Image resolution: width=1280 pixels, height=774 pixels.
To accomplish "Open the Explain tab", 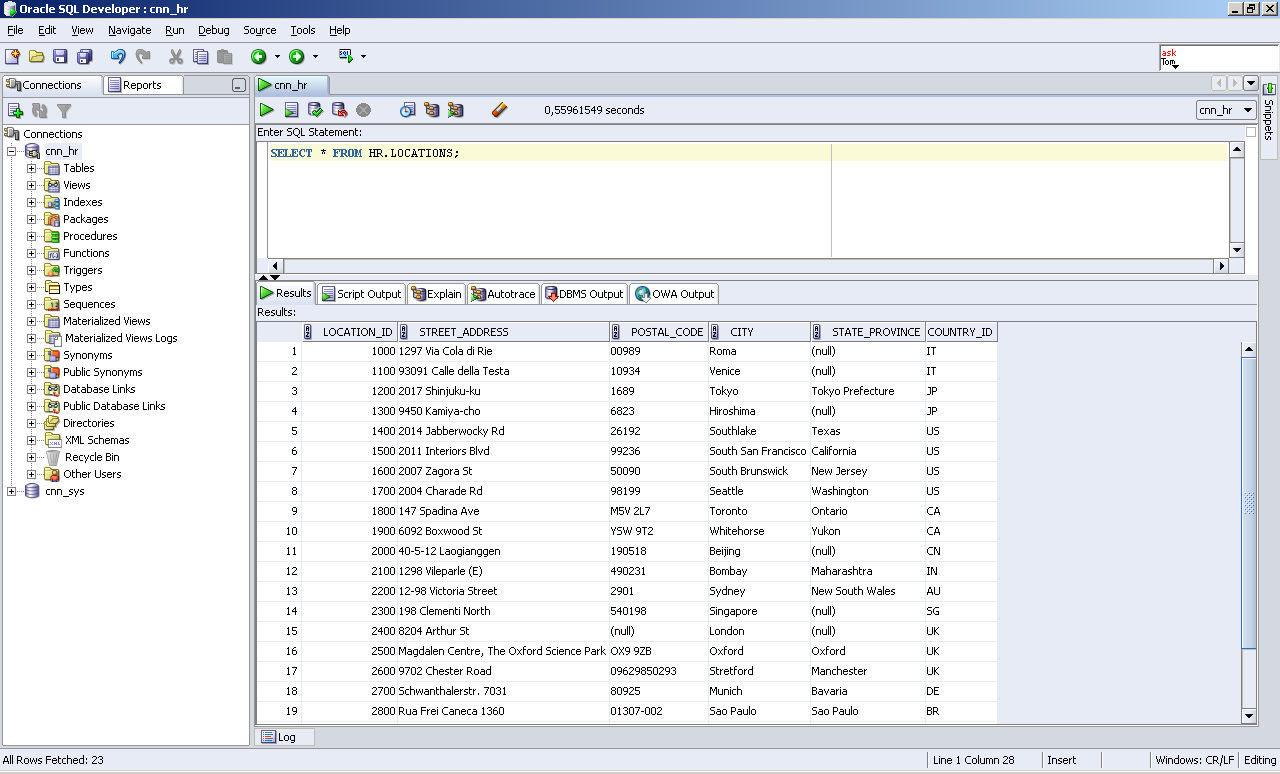I will (x=436, y=294).
